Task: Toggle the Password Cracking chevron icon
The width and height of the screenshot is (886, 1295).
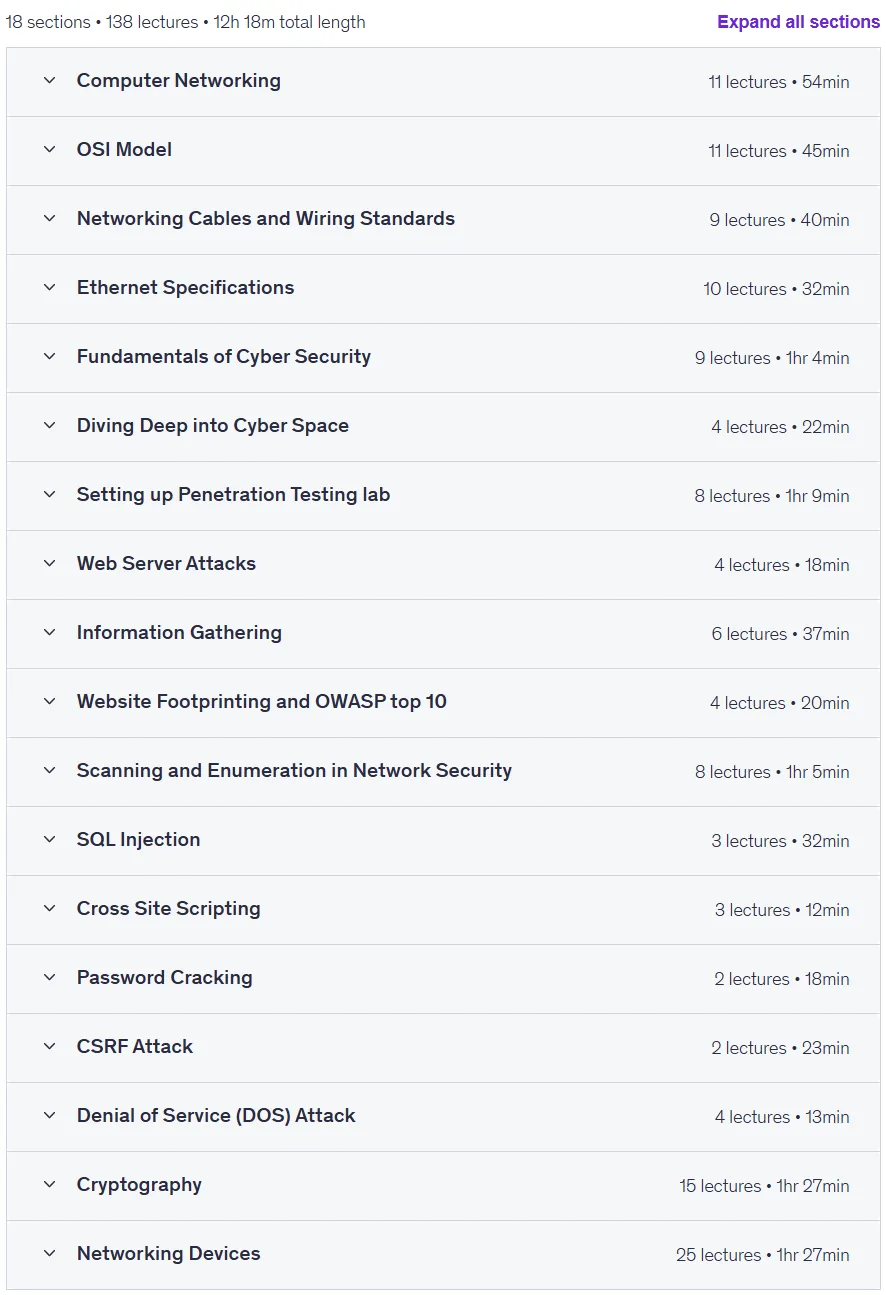Action: click(49, 978)
